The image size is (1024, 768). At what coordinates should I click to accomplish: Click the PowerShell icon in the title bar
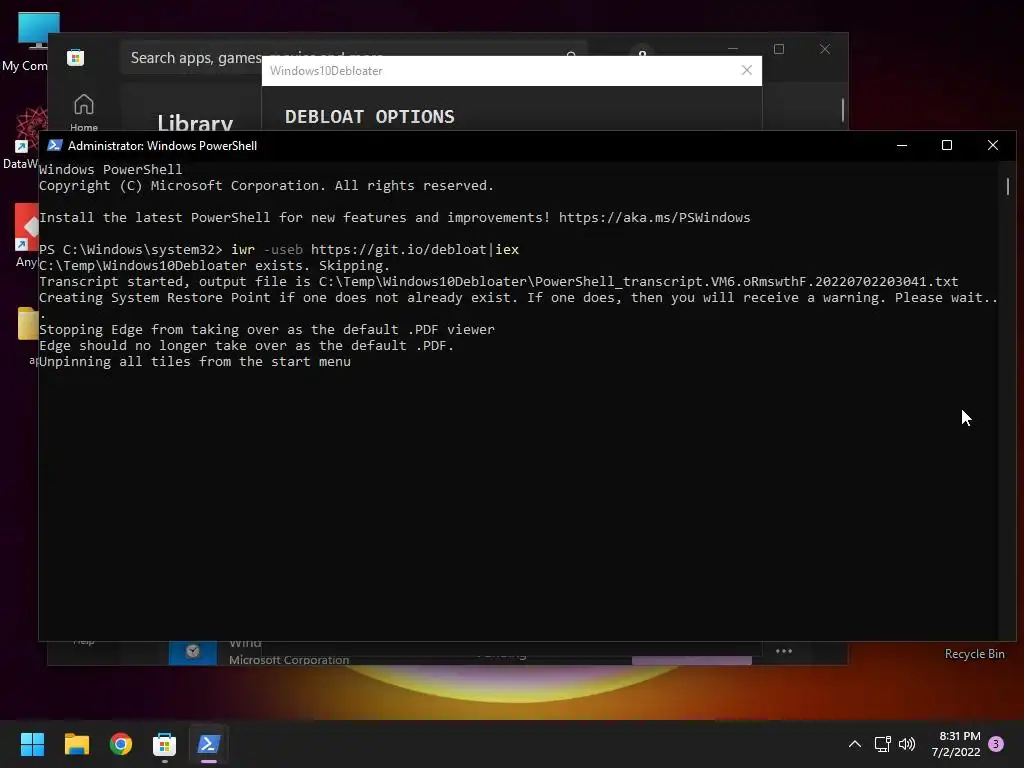(55, 145)
